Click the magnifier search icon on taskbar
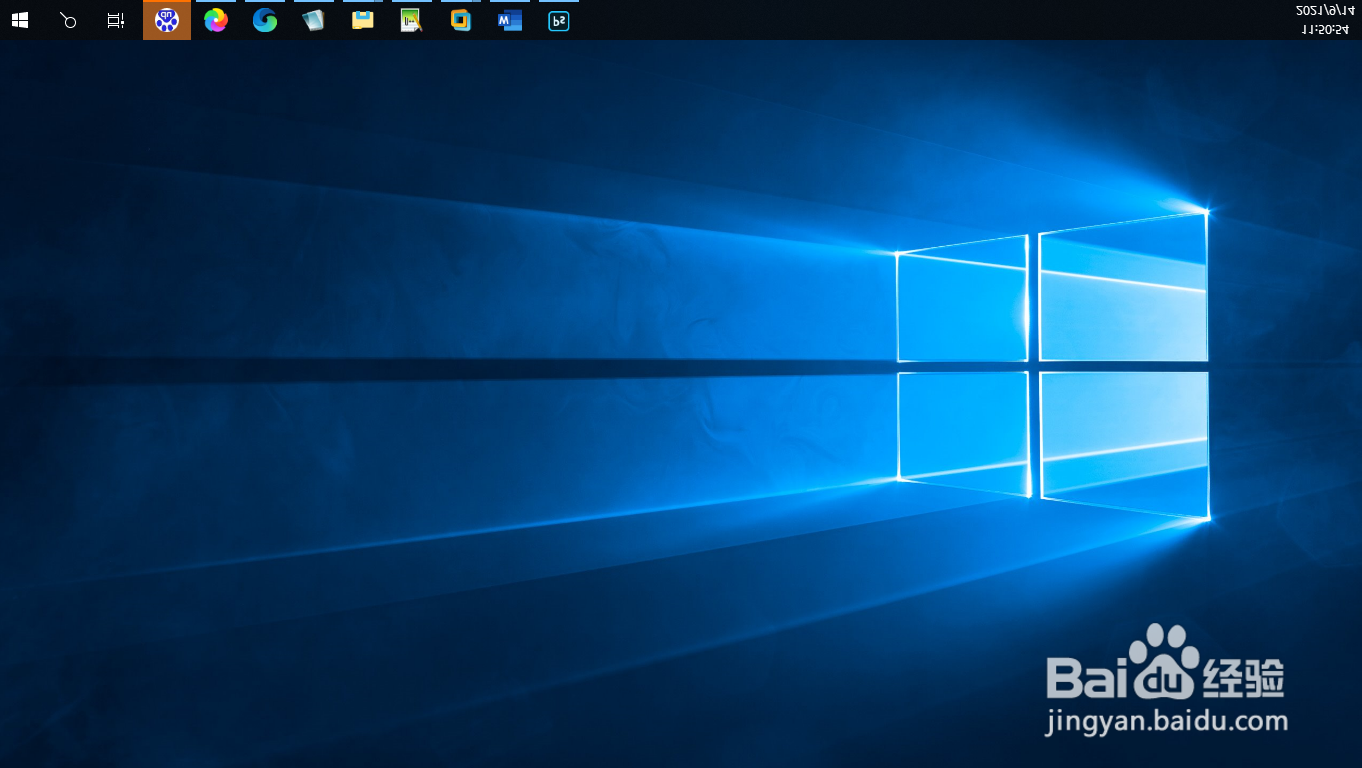The image size is (1362, 768). (x=68, y=20)
